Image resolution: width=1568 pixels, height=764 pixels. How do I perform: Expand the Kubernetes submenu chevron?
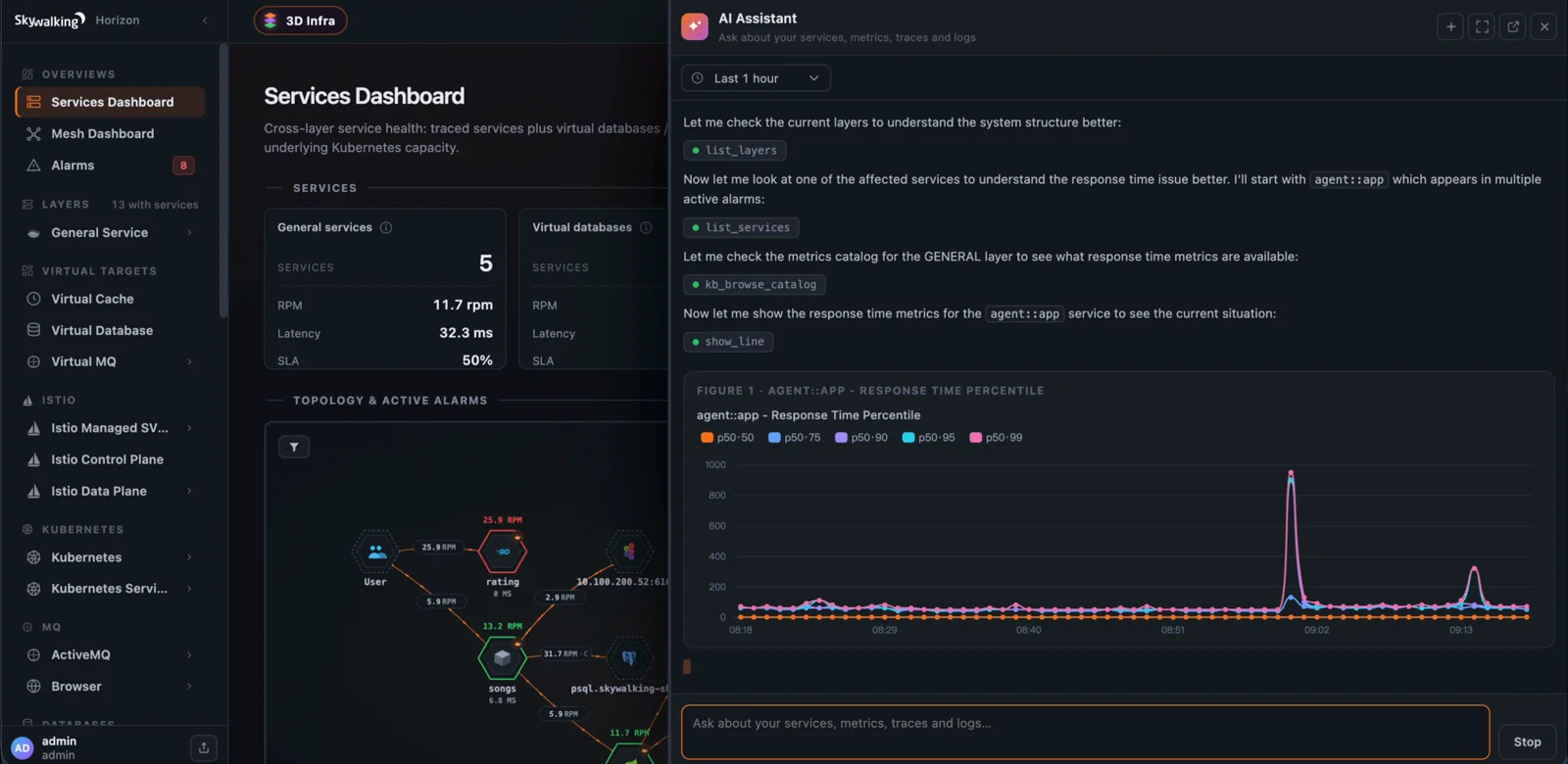click(x=189, y=557)
